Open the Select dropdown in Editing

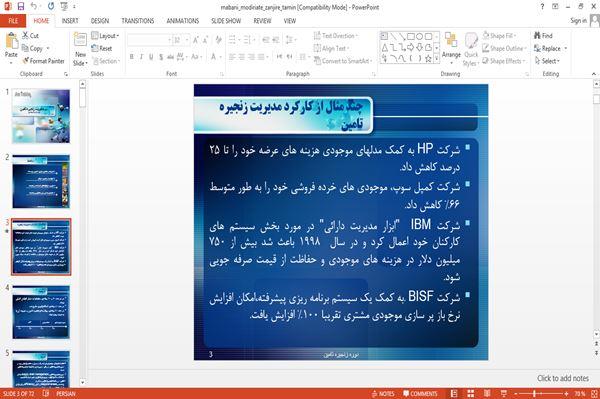click(x=547, y=61)
